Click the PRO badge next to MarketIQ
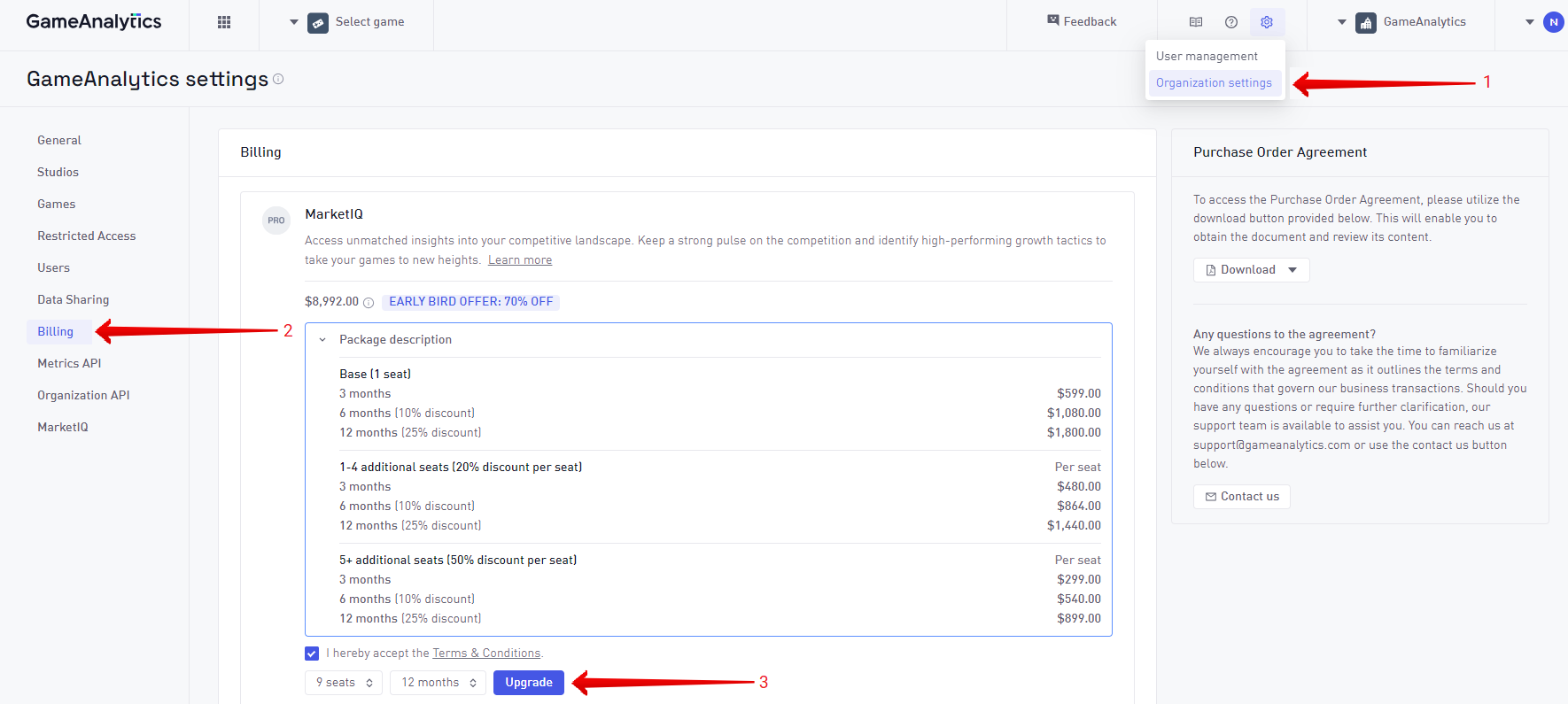The width and height of the screenshot is (1568, 704). pyautogui.click(x=276, y=220)
